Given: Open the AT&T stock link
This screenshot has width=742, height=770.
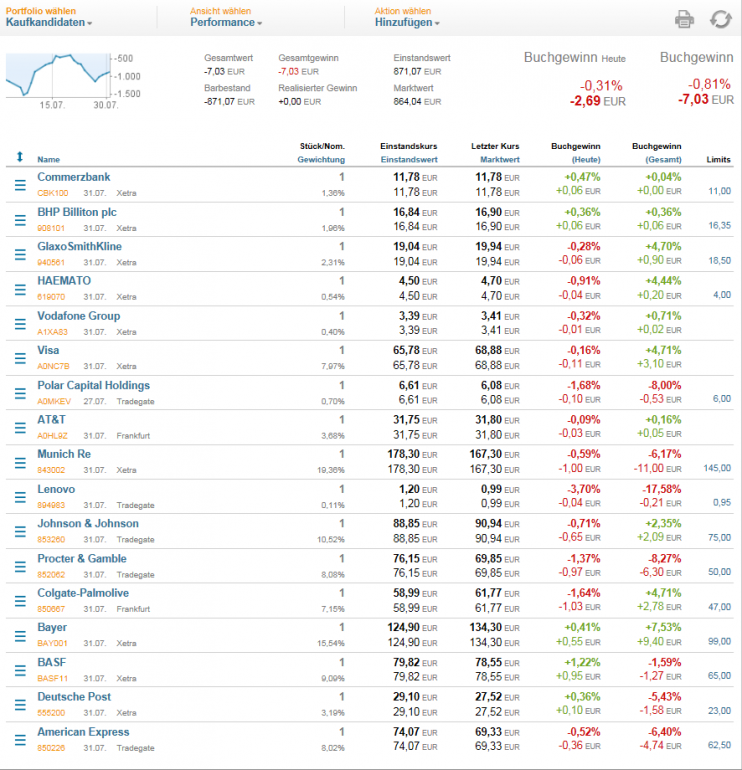Looking at the screenshot, I should tap(51, 420).
